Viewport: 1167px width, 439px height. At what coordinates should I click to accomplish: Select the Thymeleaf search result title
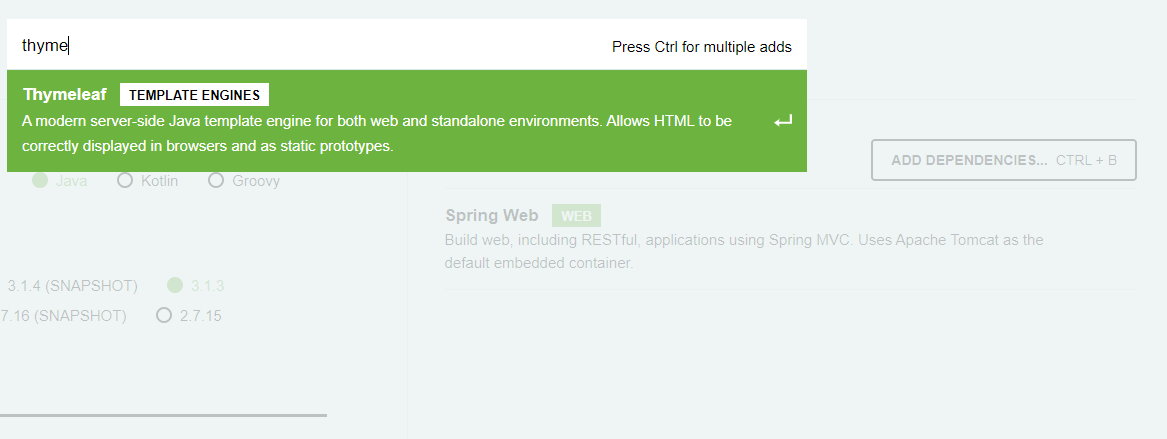coord(64,95)
